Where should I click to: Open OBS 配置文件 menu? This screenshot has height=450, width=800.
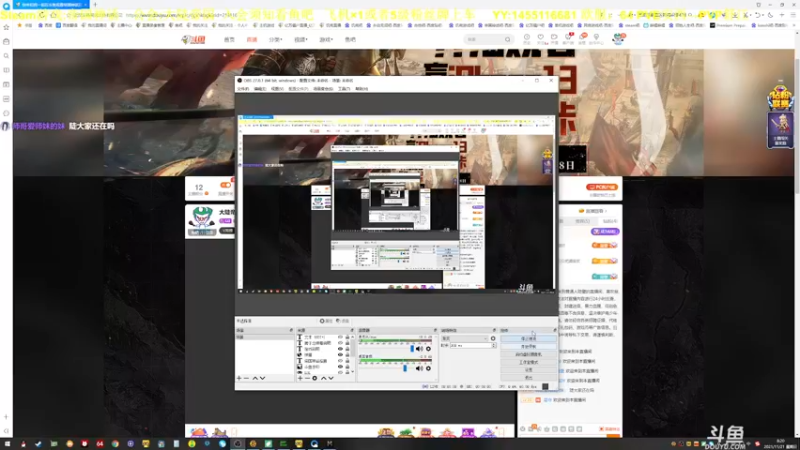(x=298, y=89)
